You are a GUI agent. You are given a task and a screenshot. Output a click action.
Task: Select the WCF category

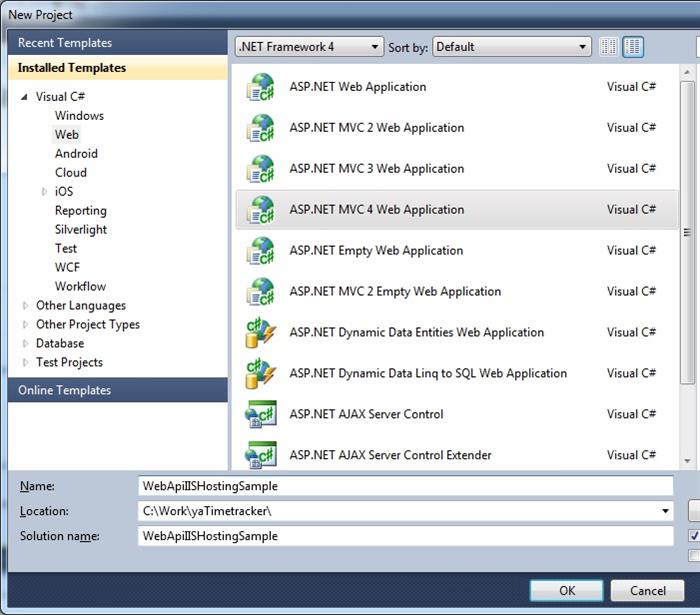(x=67, y=267)
